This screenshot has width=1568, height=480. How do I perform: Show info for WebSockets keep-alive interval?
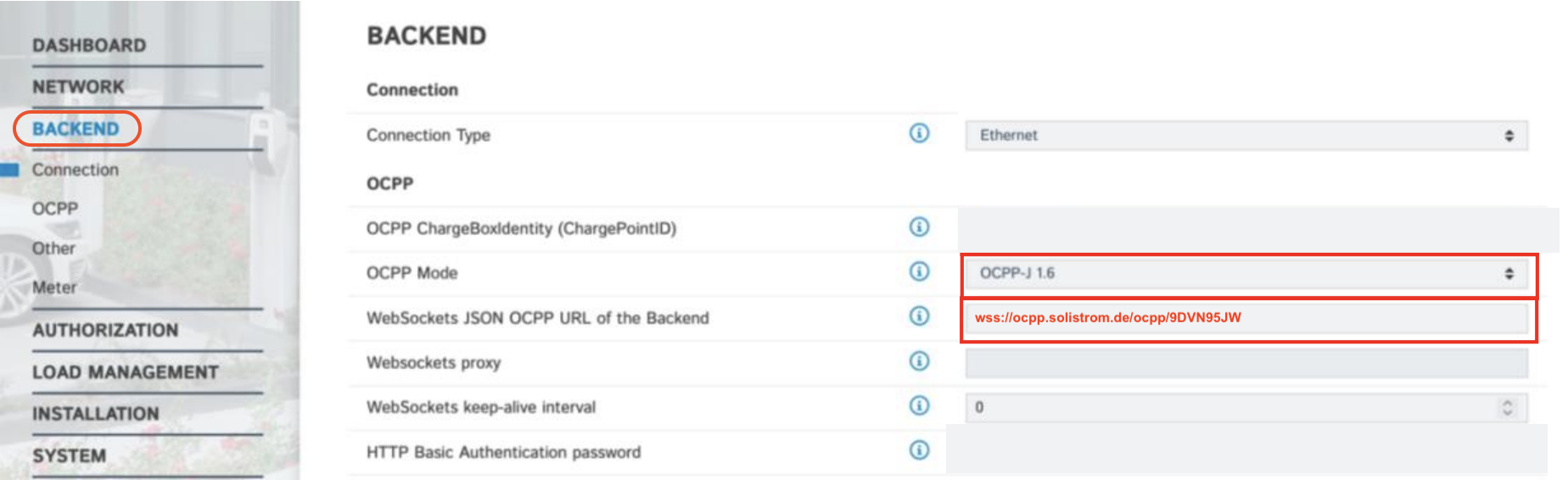click(x=919, y=405)
